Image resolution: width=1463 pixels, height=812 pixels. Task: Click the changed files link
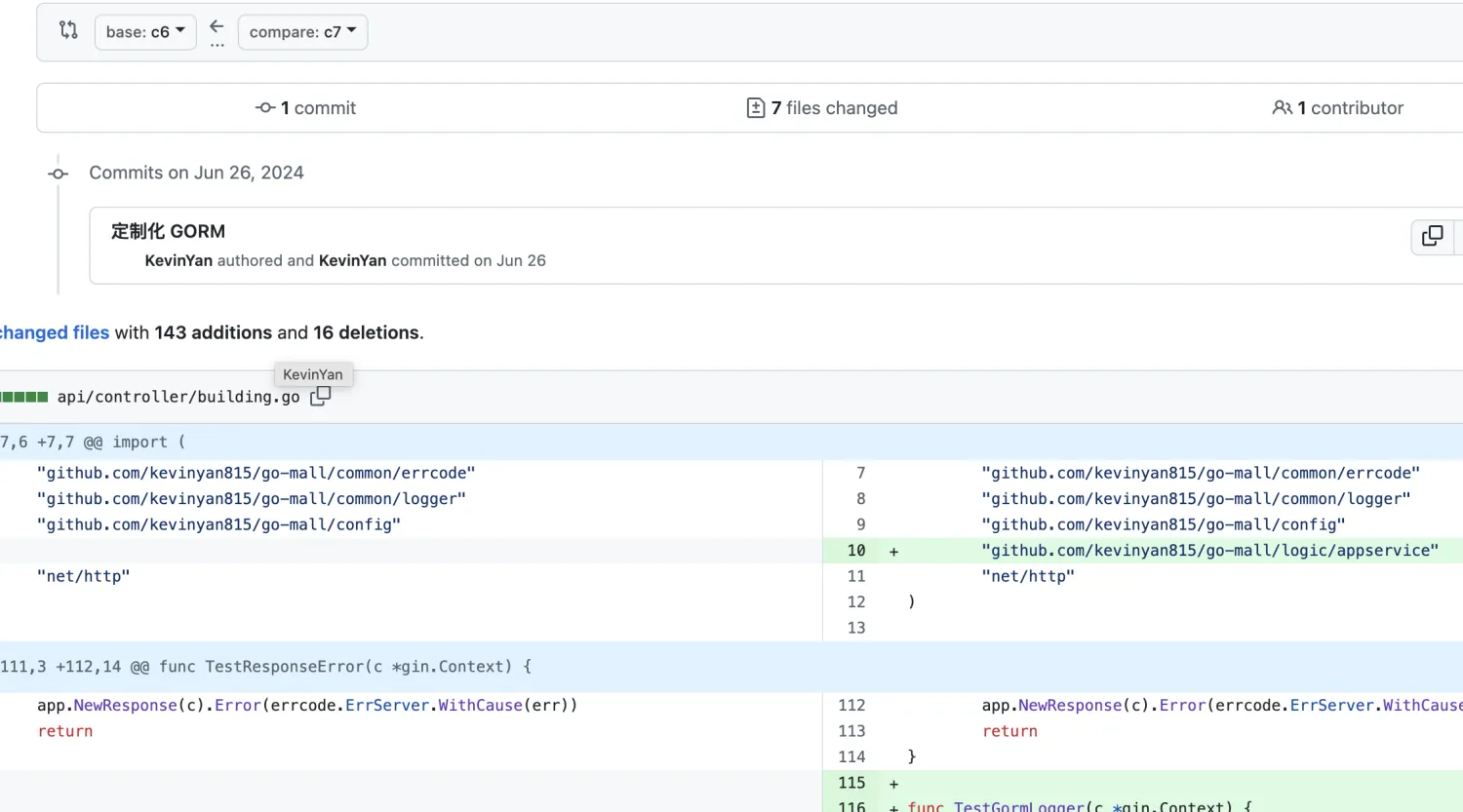55,332
